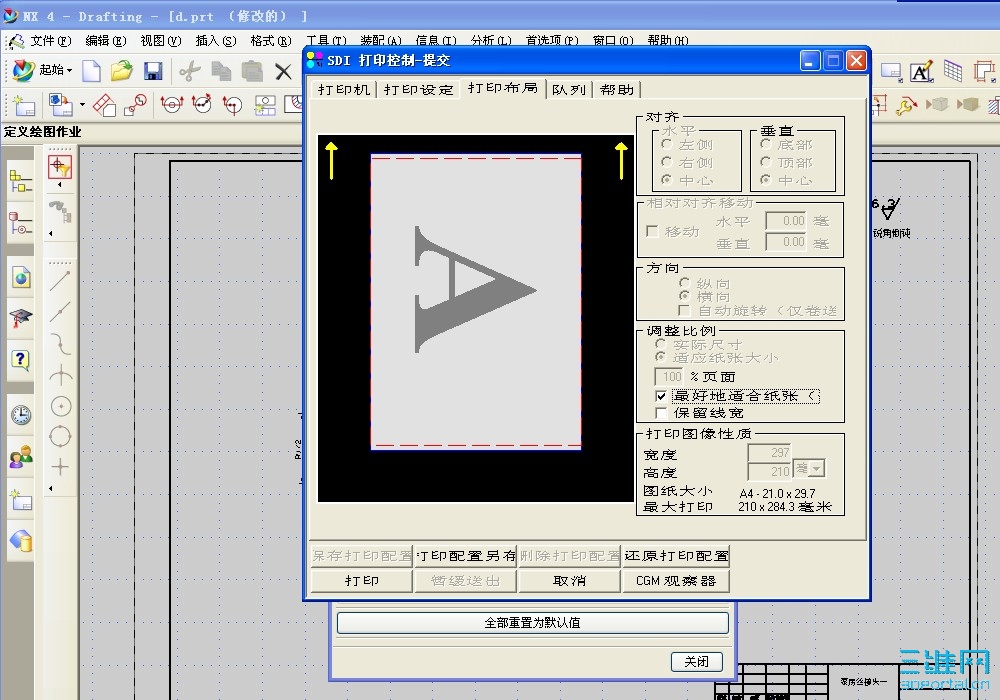Open the 视图(V) View menu

(x=161, y=41)
